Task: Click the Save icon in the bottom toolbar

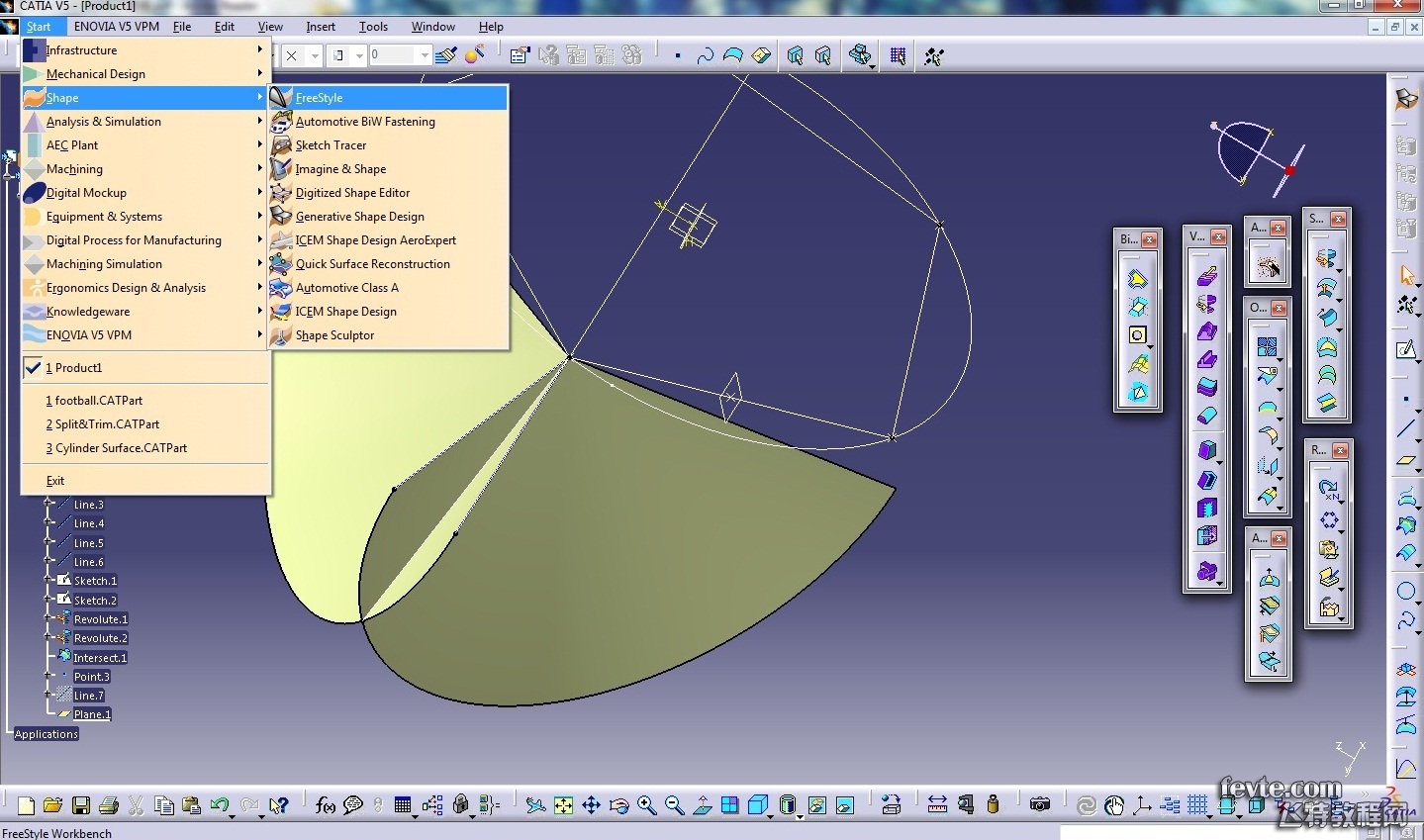Action: click(81, 805)
